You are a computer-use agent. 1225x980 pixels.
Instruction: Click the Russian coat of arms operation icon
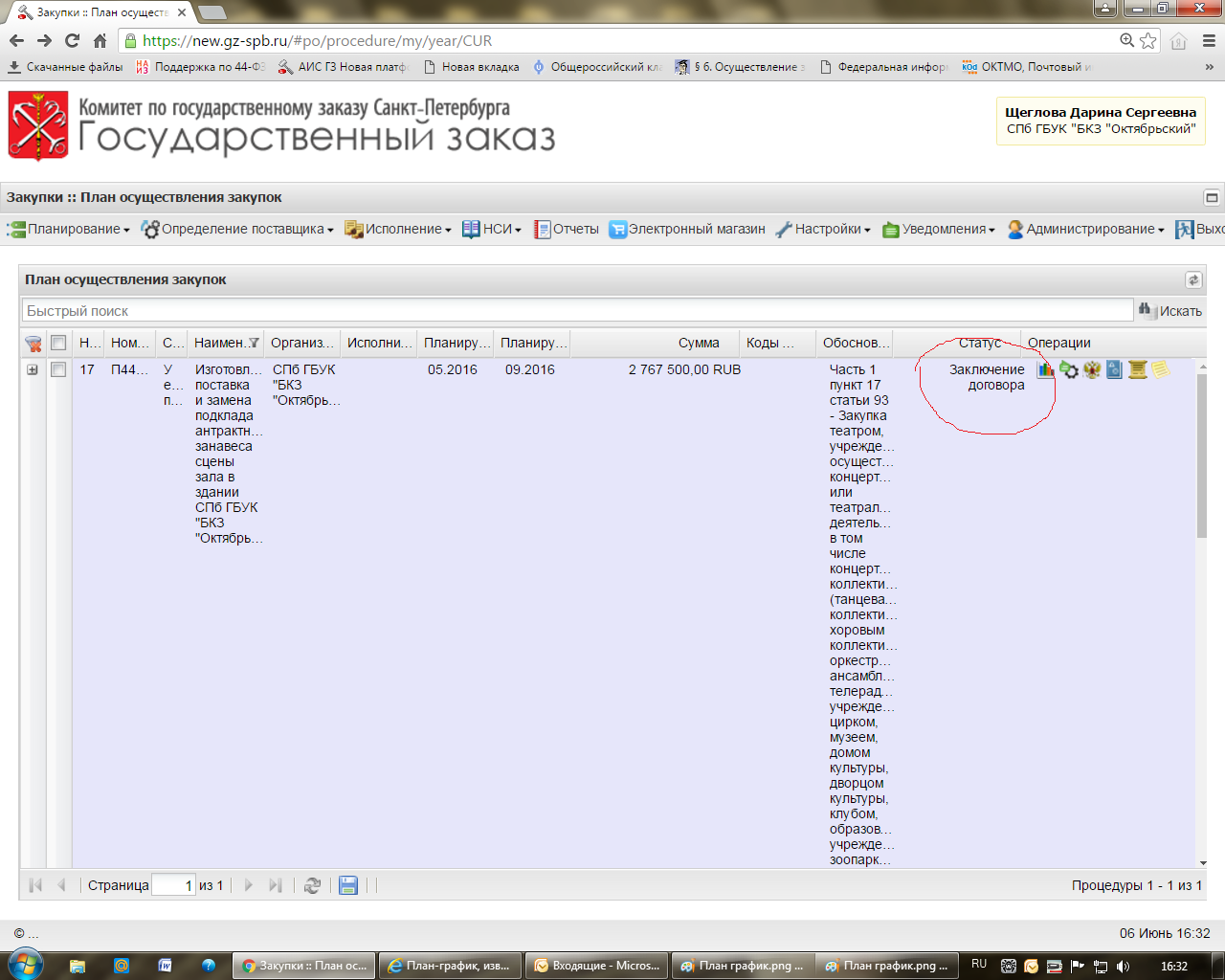[1092, 369]
